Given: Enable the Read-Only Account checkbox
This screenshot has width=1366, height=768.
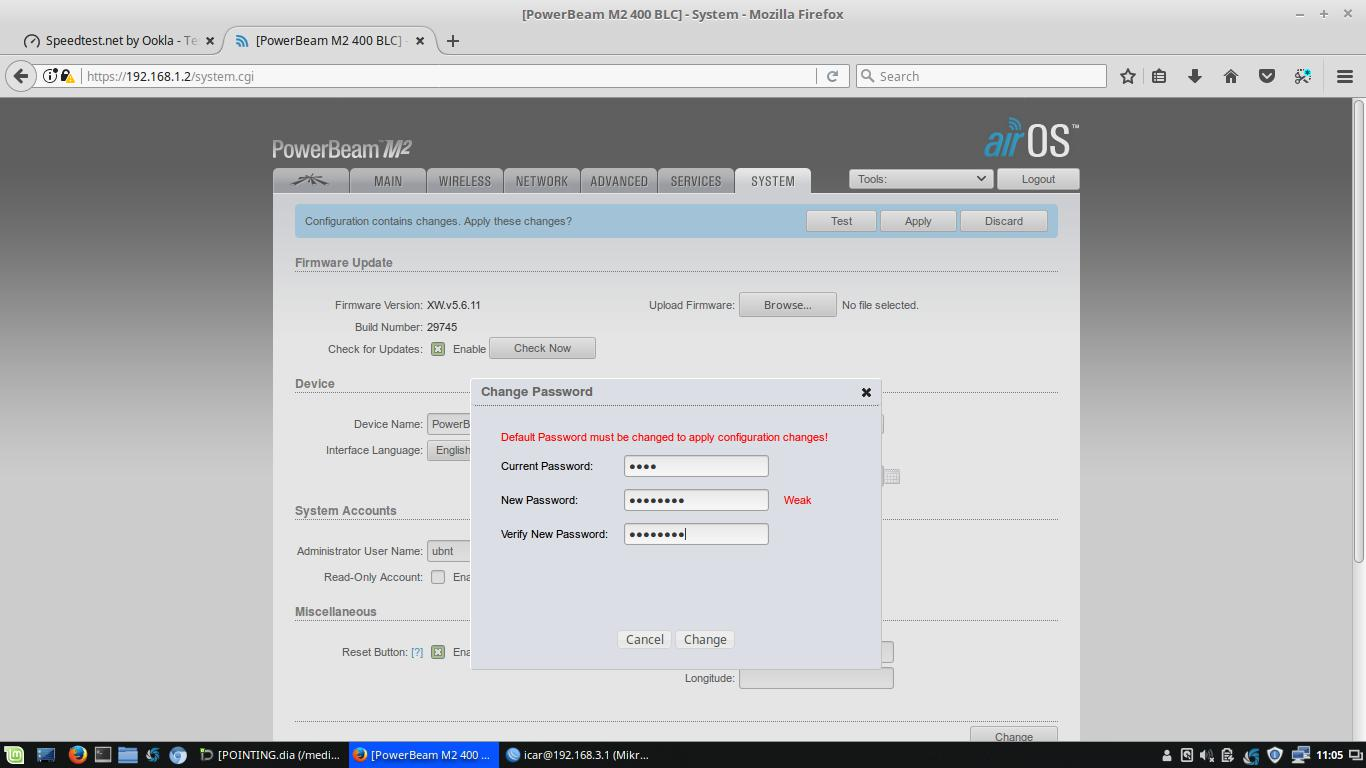Looking at the screenshot, I should (438, 577).
